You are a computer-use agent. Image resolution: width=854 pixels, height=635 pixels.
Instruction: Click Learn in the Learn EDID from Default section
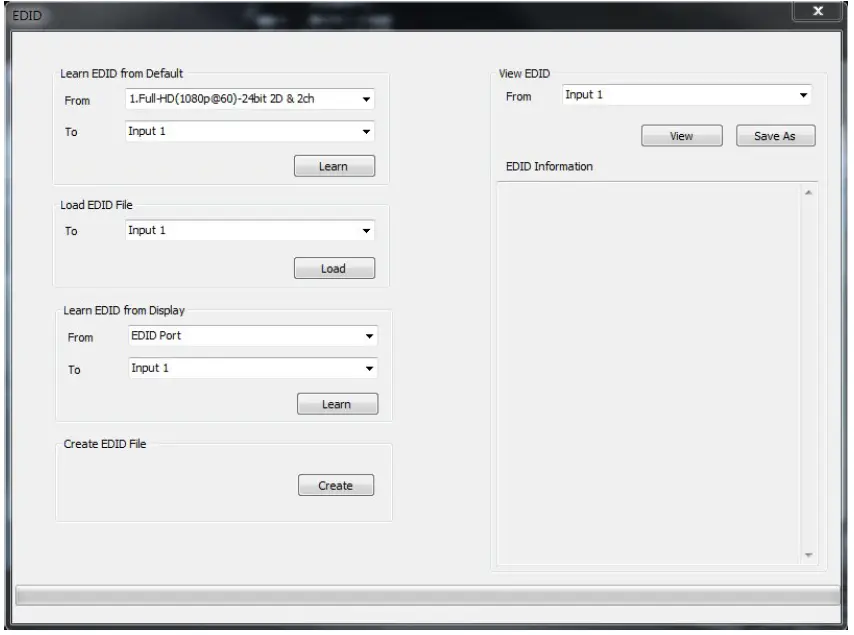click(335, 166)
